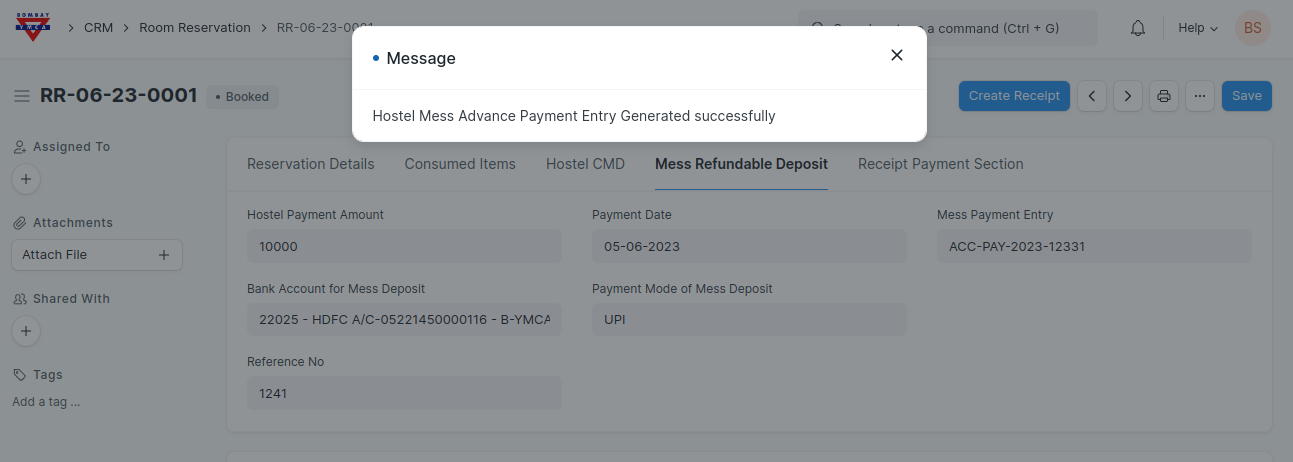1293x462 pixels.
Task: Open the Help dropdown menu
Action: [1198, 28]
